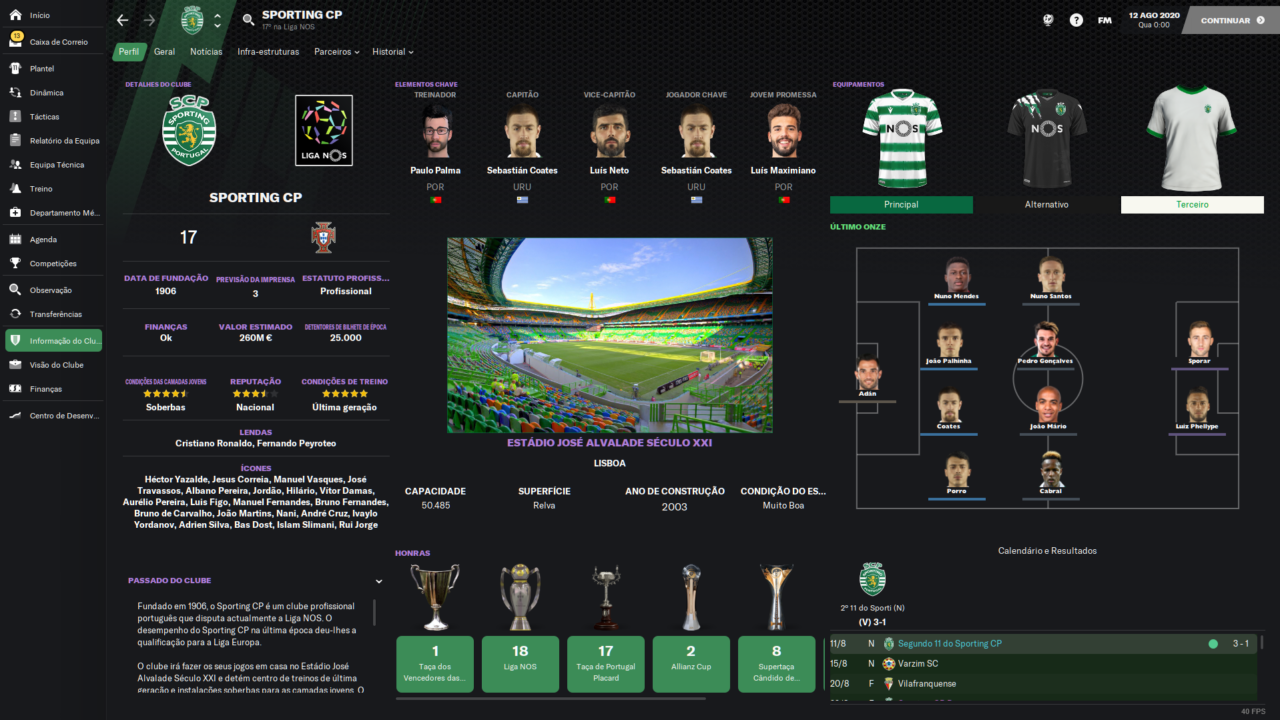Image resolution: width=1280 pixels, height=720 pixels.
Task: Open the Infra-estruturas tab
Action: [269, 52]
